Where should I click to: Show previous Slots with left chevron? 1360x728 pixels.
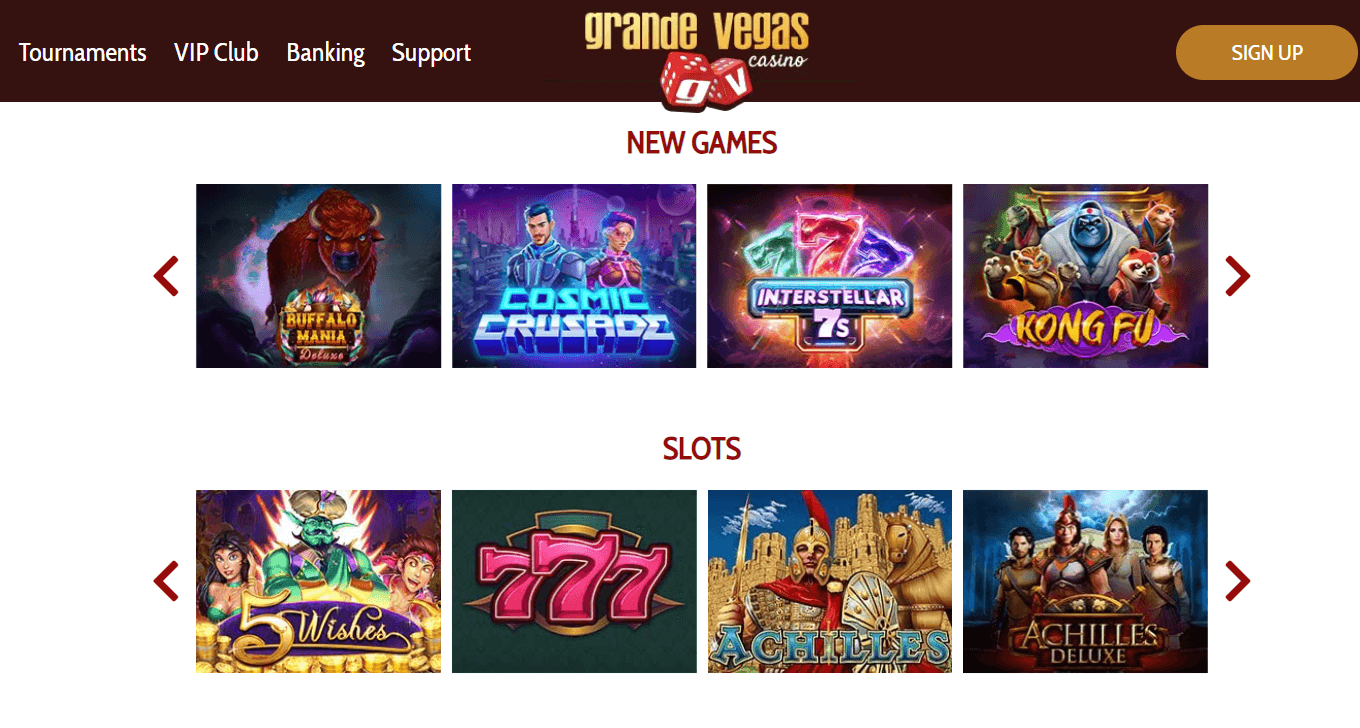click(x=166, y=581)
